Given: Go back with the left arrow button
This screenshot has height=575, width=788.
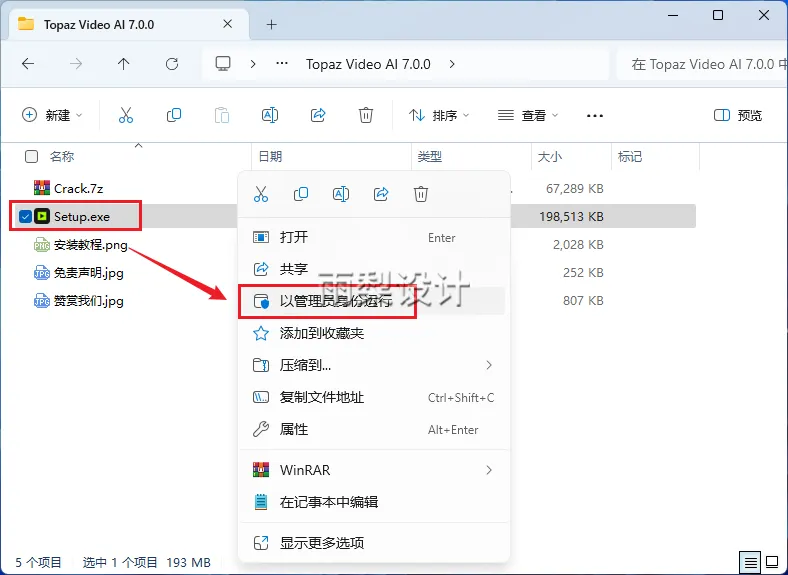Looking at the screenshot, I should click(x=28, y=64).
